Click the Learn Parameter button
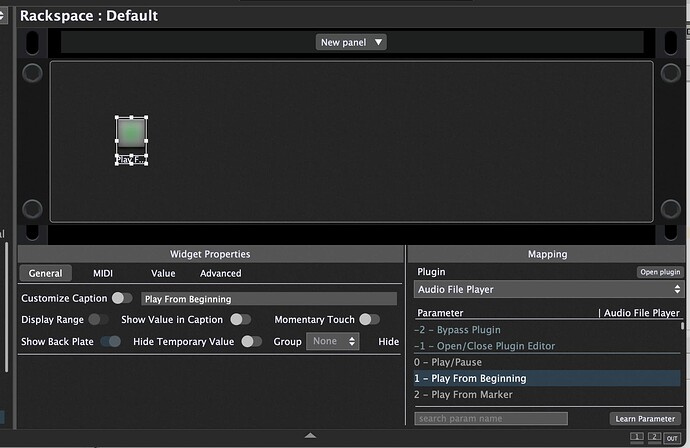This screenshot has width=690, height=448. pos(645,419)
